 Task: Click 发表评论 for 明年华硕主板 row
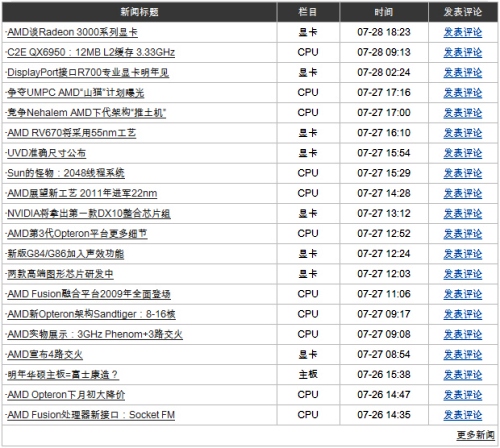pos(463,375)
